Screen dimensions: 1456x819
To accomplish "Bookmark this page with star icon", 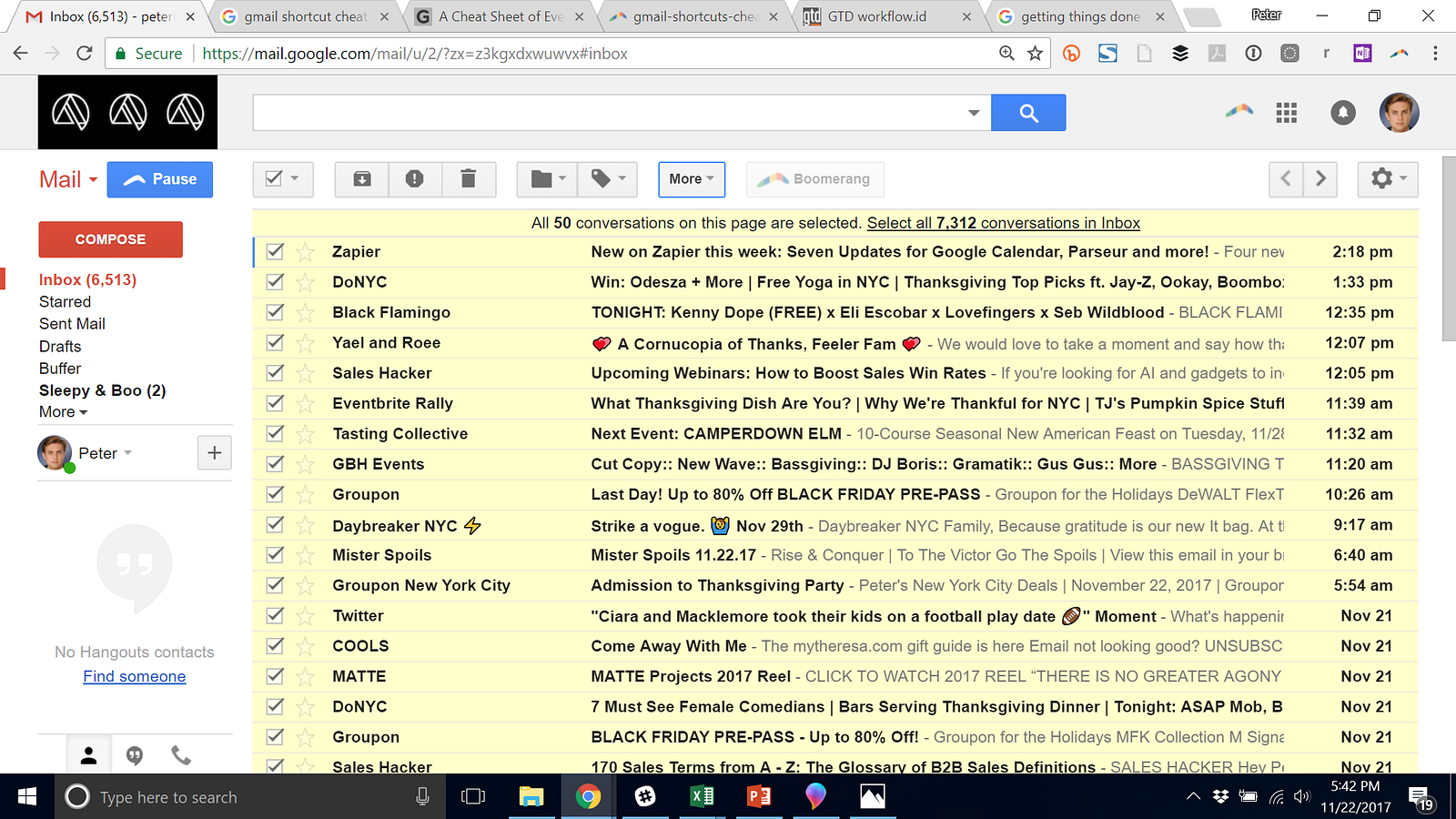I will click(x=1035, y=54).
